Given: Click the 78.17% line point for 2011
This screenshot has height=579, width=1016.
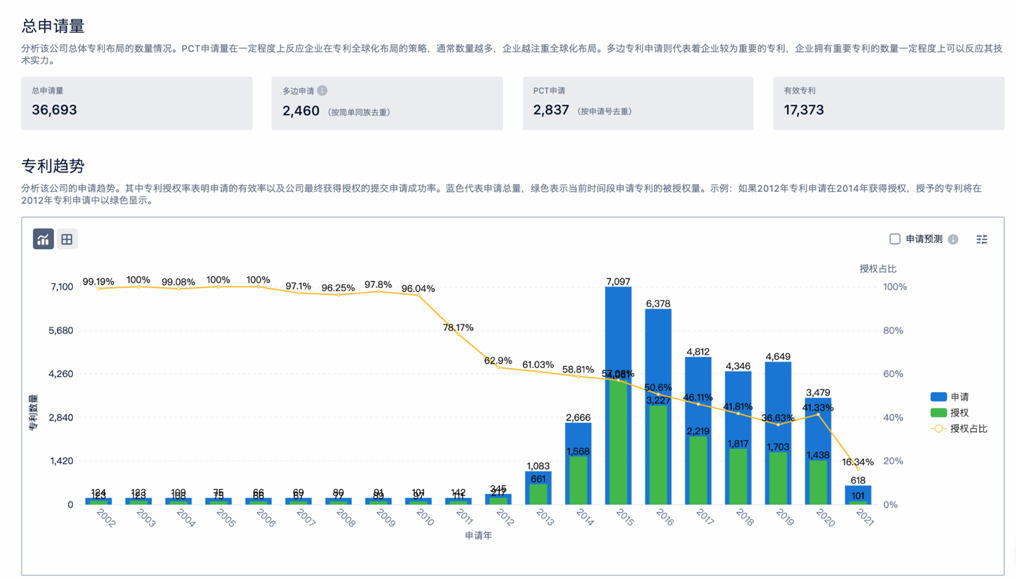Looking at the screenshot, I should [x=459, y=334].
